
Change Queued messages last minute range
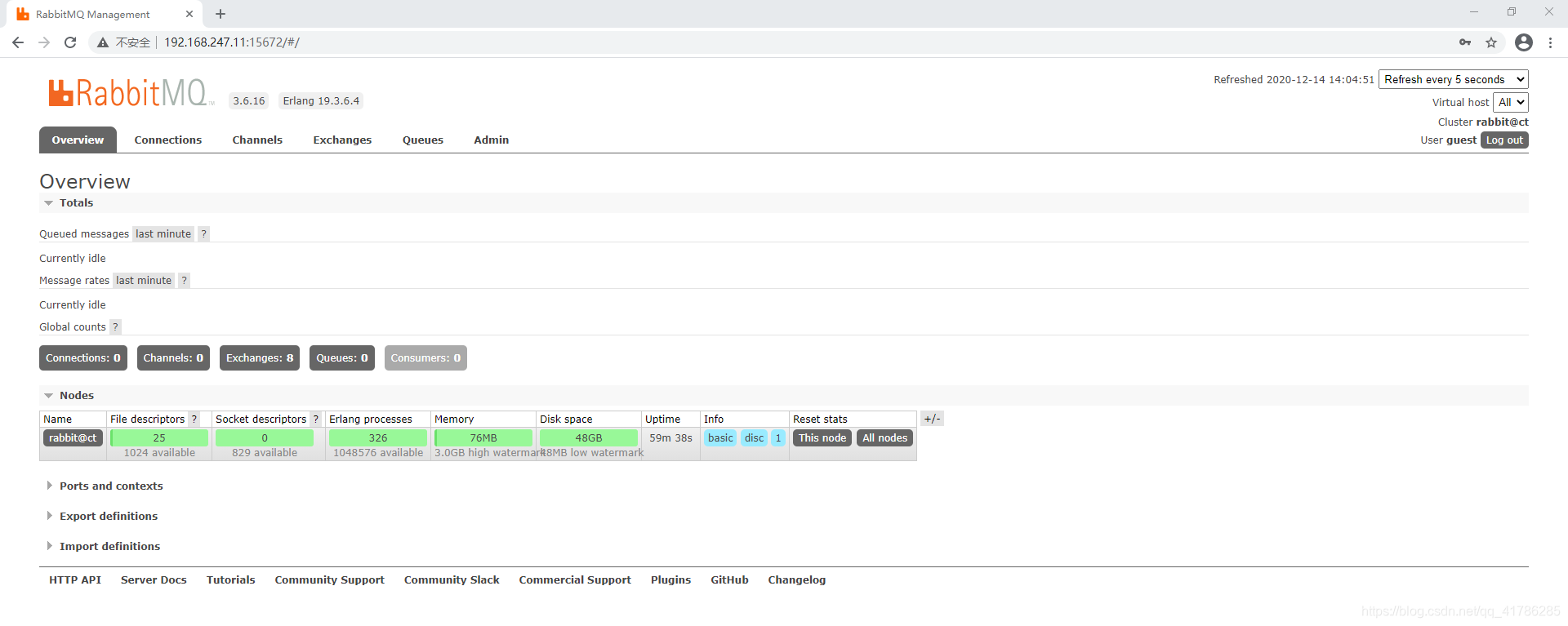click(163, 234)
